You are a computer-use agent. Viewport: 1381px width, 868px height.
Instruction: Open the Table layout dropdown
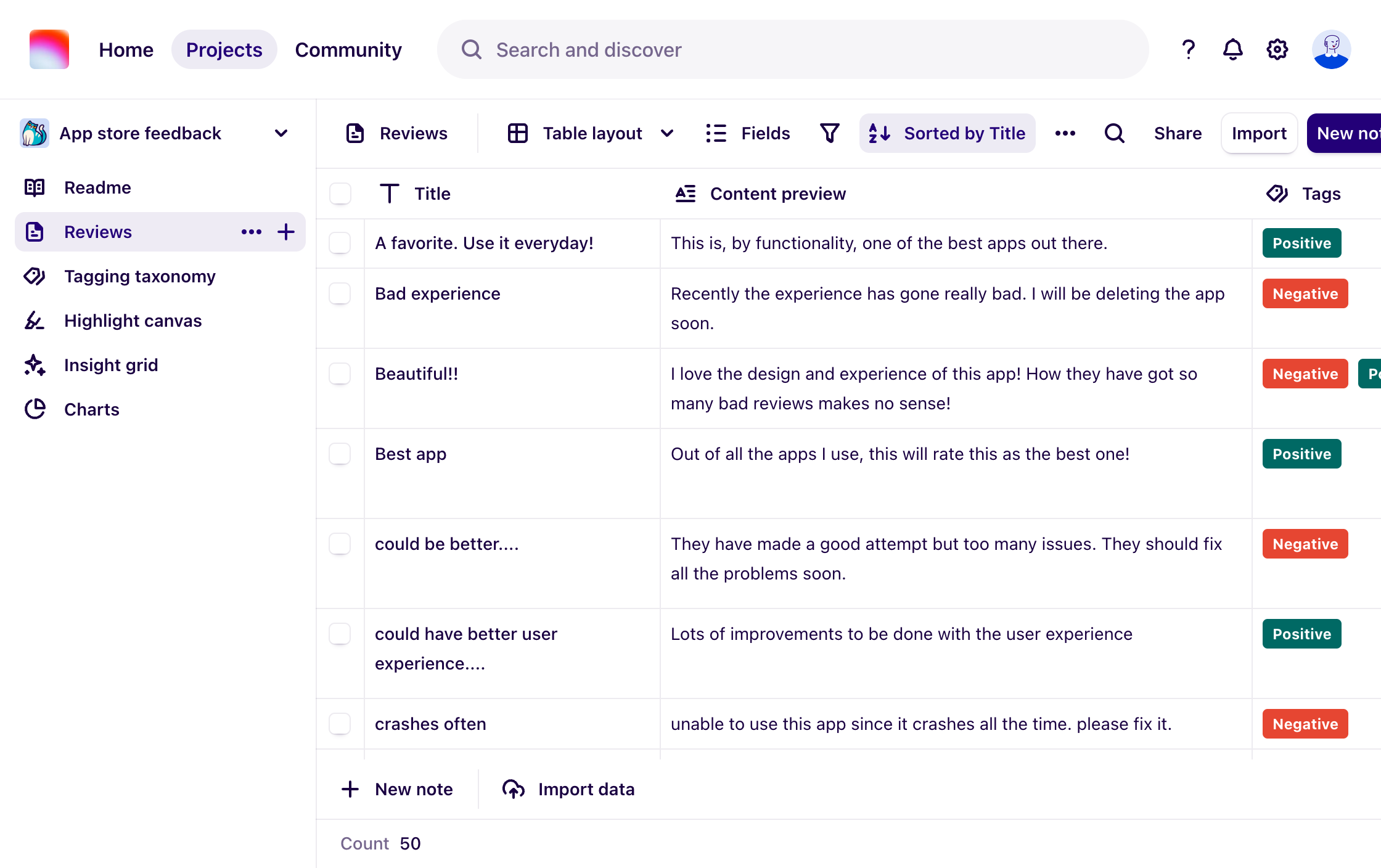(x=668, y=133)
